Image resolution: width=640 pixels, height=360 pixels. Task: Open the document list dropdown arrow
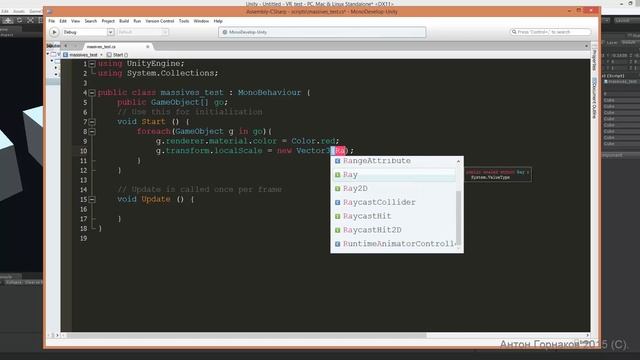pyautogui.click(x=587, y=46)
